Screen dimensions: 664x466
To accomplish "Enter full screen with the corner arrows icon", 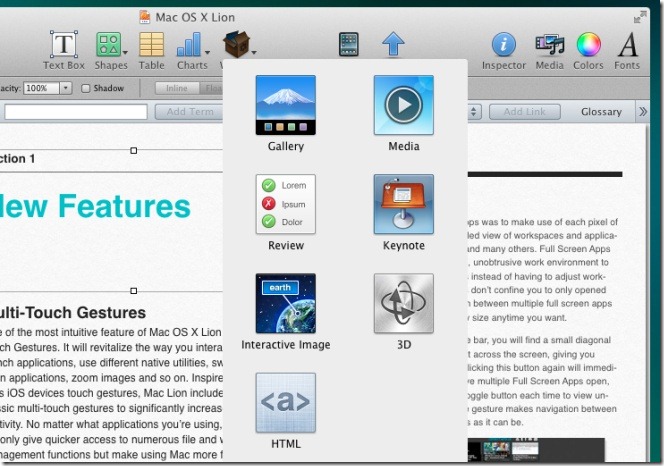I will (x=640, y=17).
